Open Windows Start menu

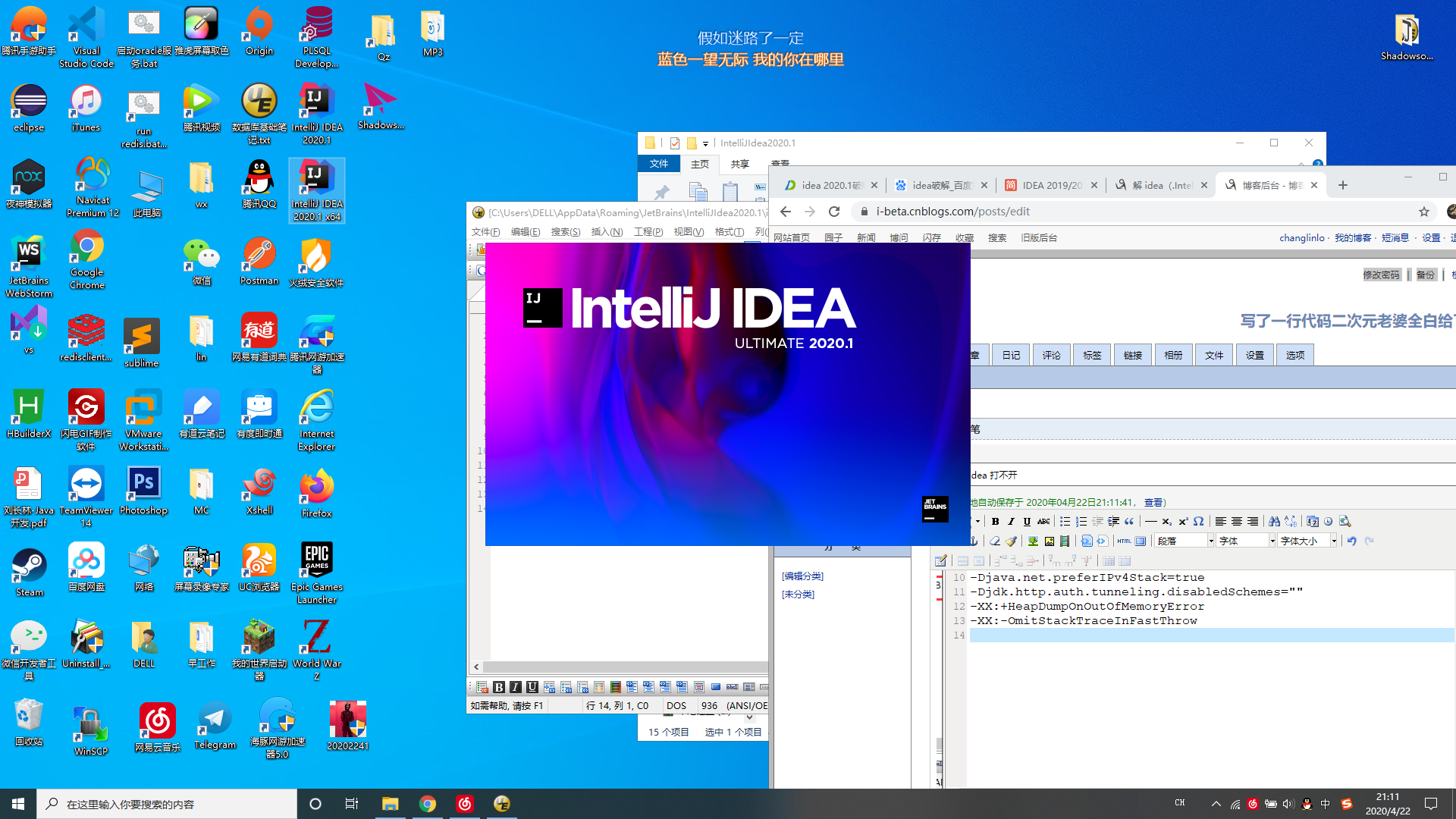coord(18,804)
